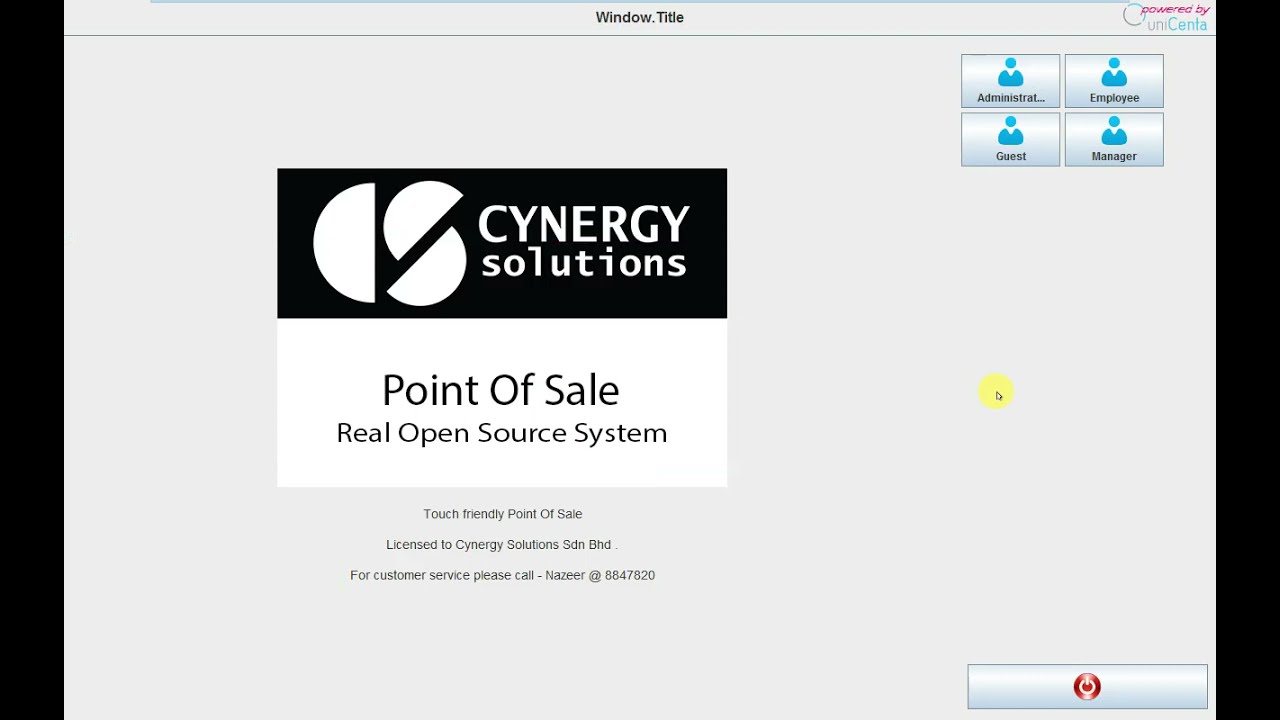The height and width of the screenshot is (720, 1280).
Task: Click 'Touch friendly Point Of Sale' line
Action: (x=502, y=514)
